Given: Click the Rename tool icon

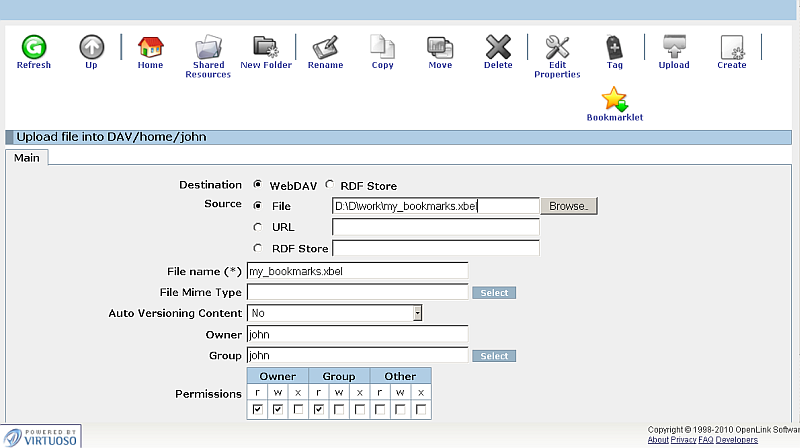Looking at the screenshot, I should click(x=325, y=47).
